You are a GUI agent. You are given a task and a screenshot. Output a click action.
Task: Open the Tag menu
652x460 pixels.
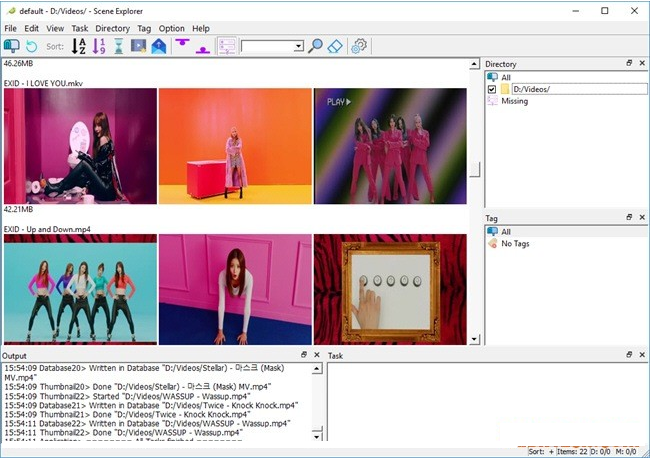144,28
